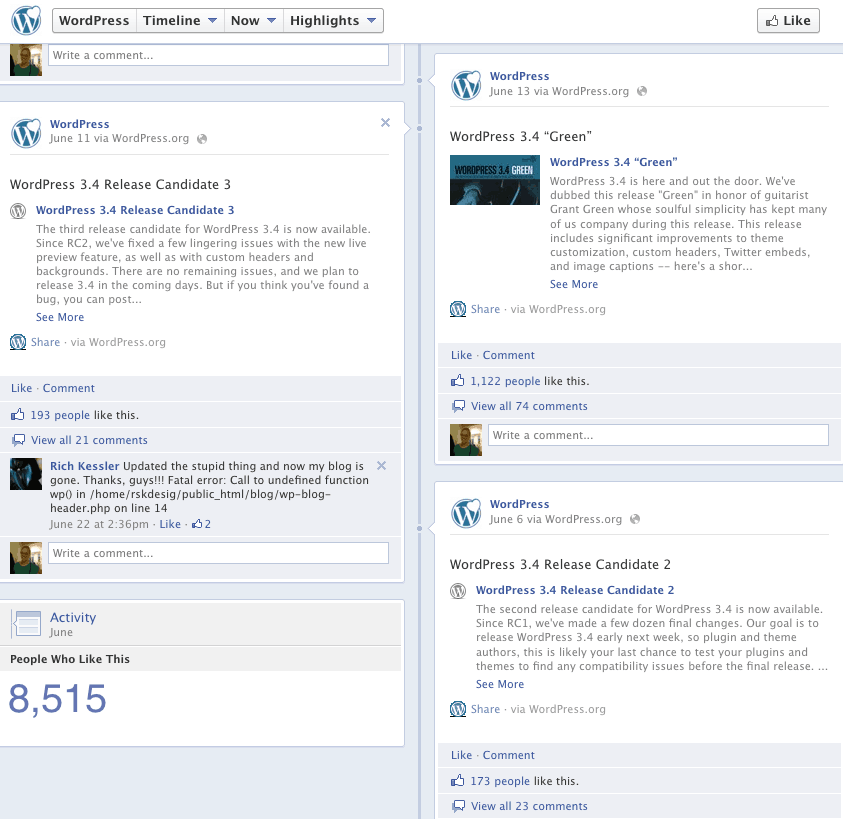Comment on the Release Candidate 2 post
Viewport: 843px width, 819px height.
coord(509,755)
